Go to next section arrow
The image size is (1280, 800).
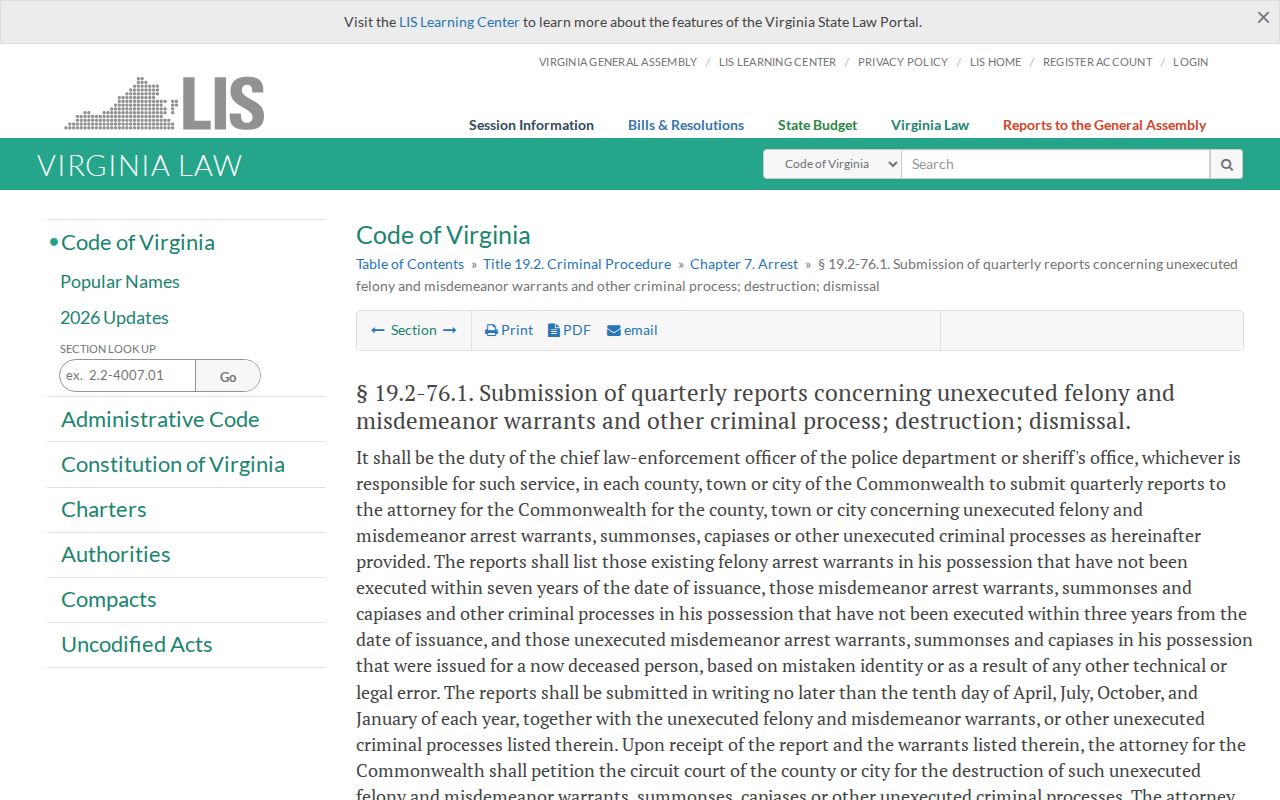pyautogui.click(x=449, y=330)
